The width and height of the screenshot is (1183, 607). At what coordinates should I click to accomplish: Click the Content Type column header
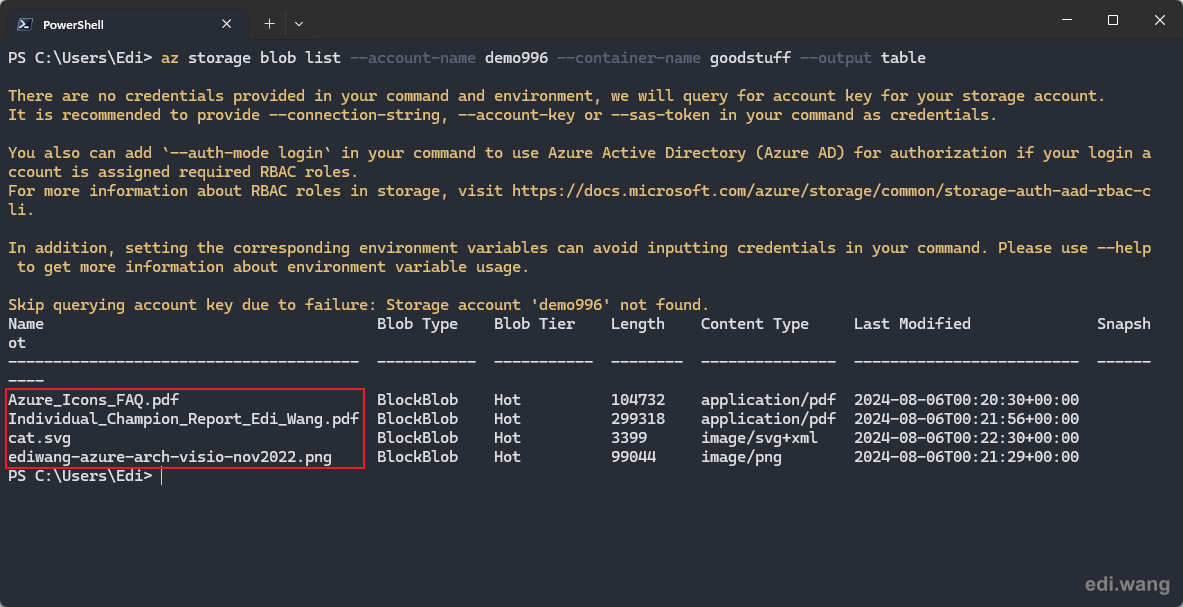(x=754, y=323)
